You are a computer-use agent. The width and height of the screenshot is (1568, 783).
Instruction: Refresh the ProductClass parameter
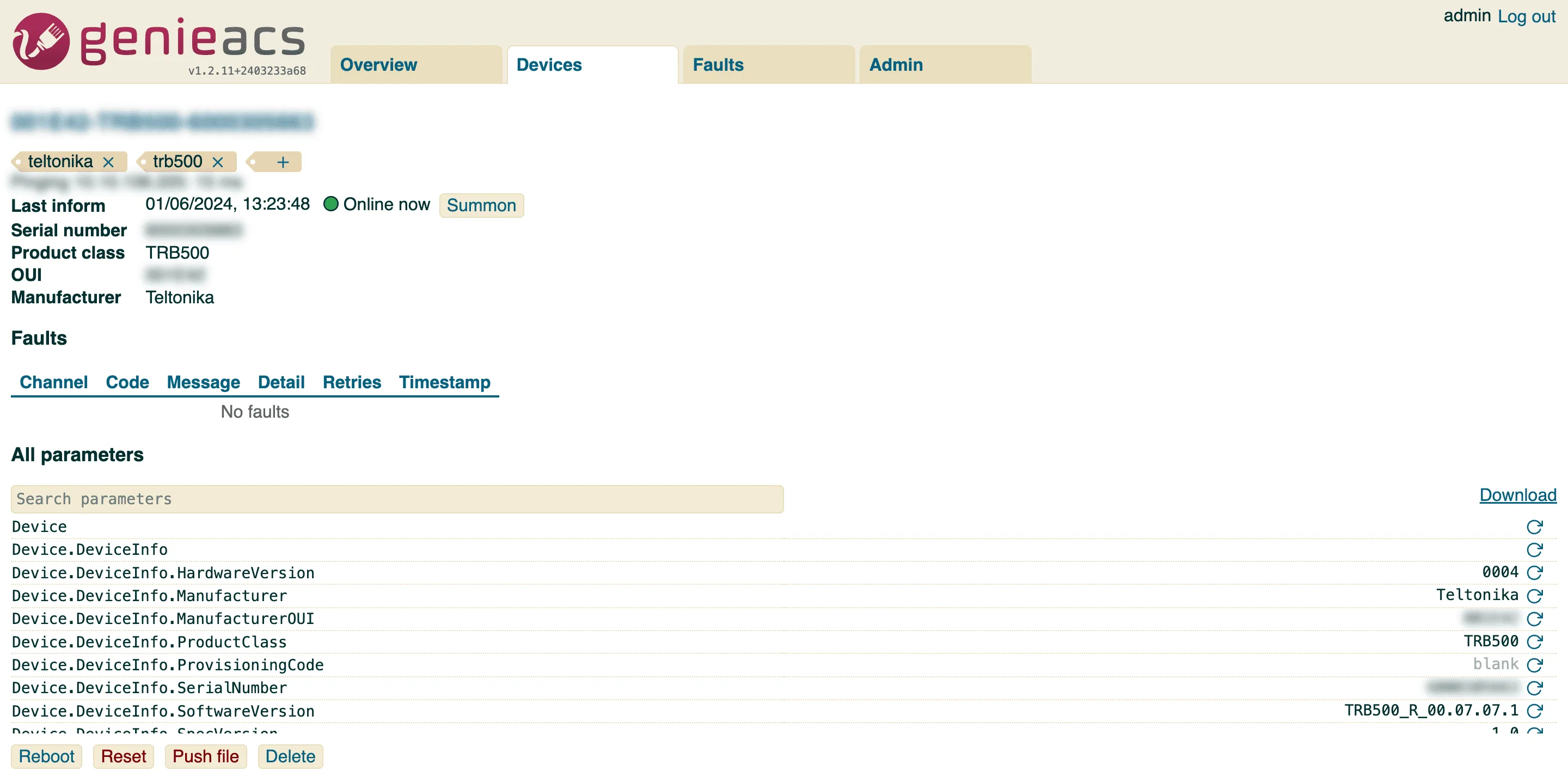1535,642
